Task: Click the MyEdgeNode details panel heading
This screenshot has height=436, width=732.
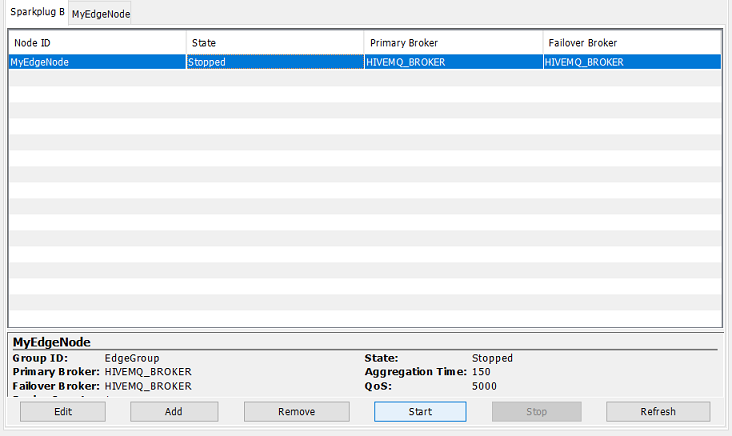Action: (51, 342)
